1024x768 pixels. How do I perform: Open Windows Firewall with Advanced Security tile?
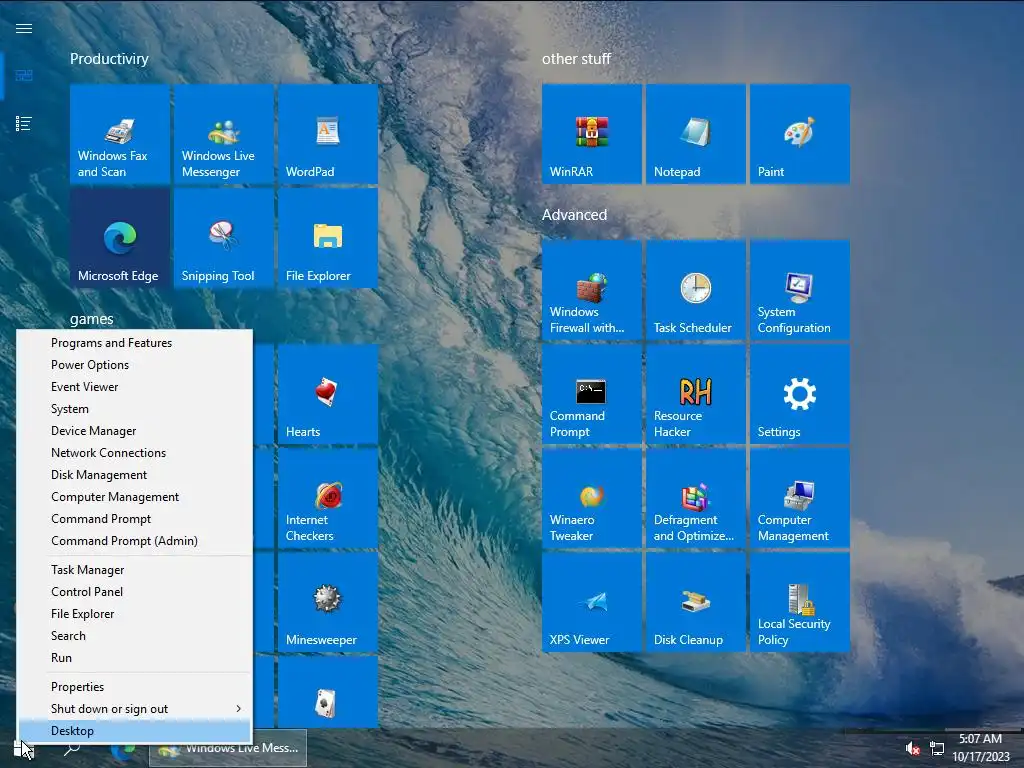click(592, 290)
